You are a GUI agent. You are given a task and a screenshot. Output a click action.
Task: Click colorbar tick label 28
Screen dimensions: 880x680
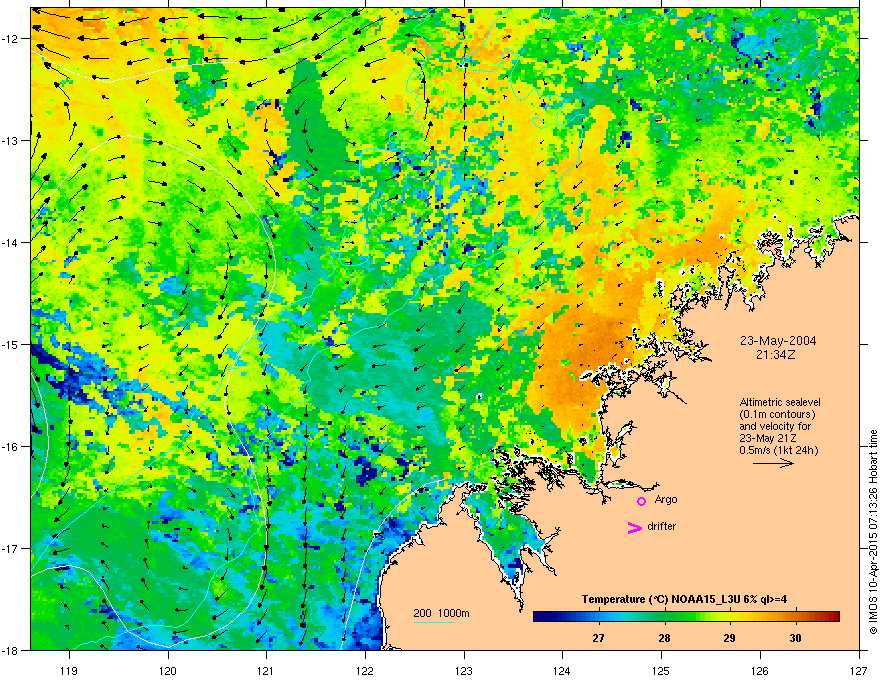[664, 638]
